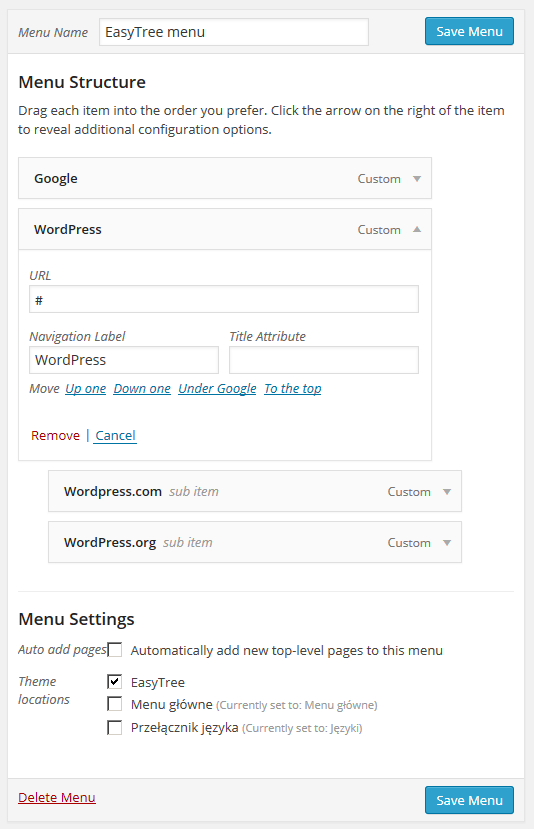Click the top Save Menu button

(x=469, y=31)
